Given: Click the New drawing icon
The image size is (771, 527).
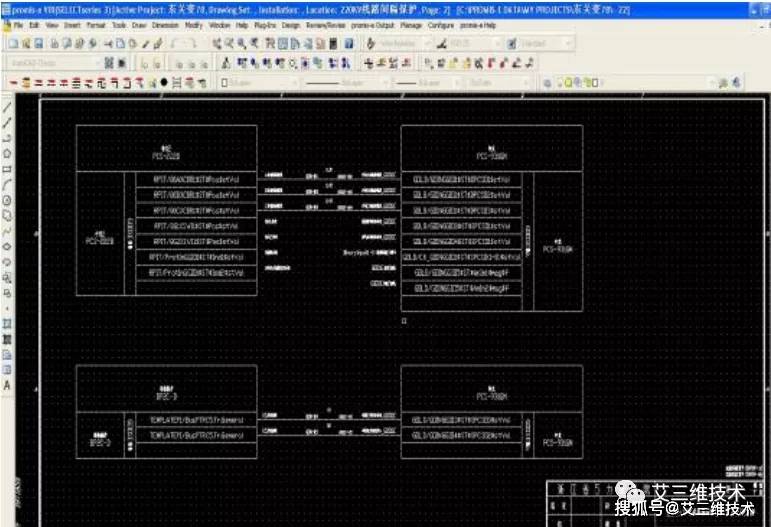Looking at the screenshot, I should tap(13, 44).
